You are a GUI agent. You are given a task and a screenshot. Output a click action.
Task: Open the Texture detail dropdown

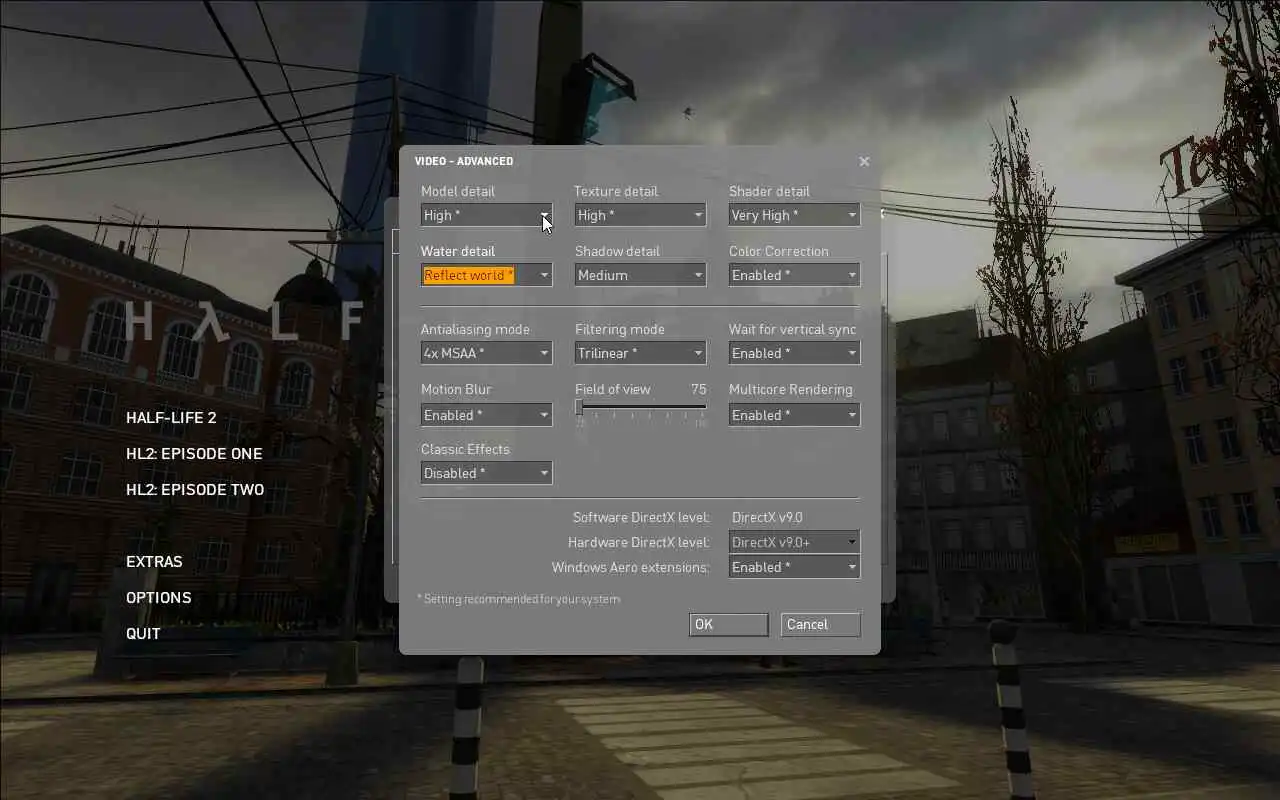pyautogui.click(x=640, y=215)
